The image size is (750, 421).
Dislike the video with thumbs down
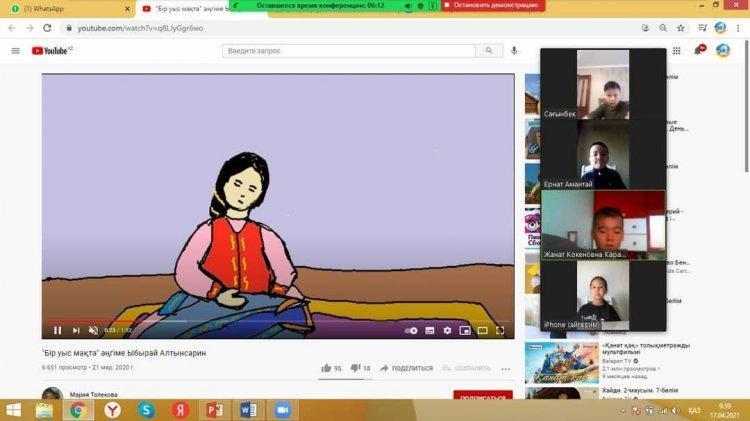coord(360,368)
